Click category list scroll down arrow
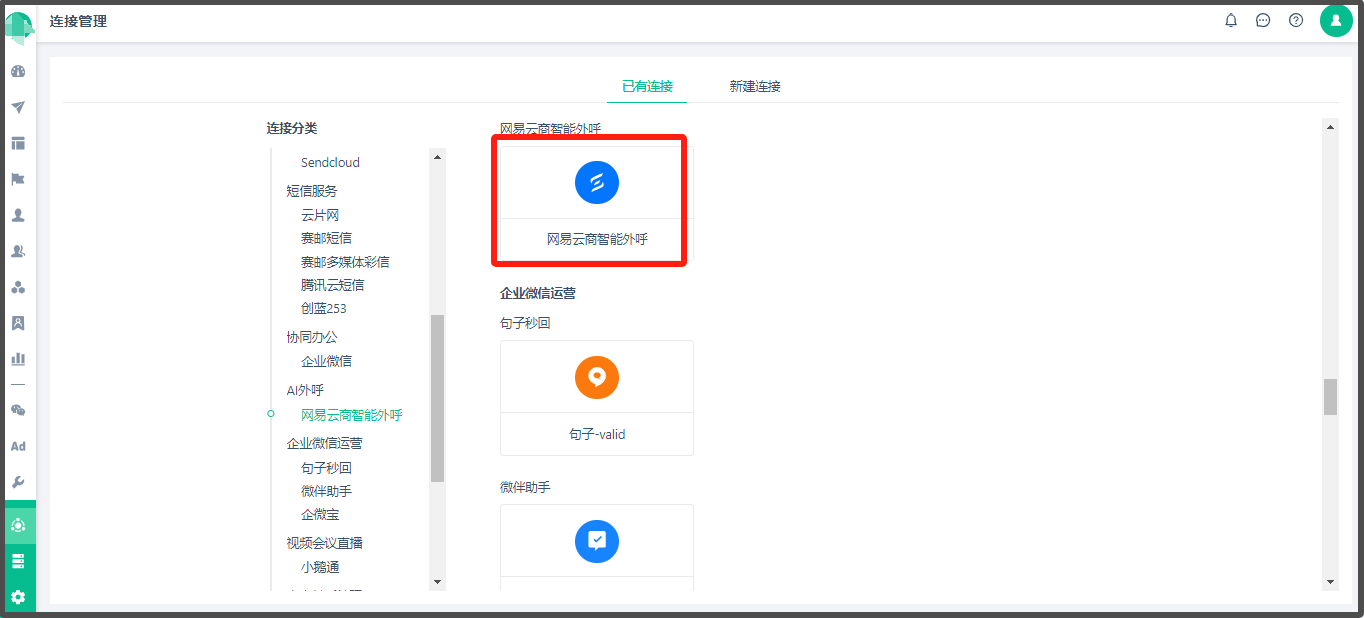The image size is (1364, 618). 437,581
